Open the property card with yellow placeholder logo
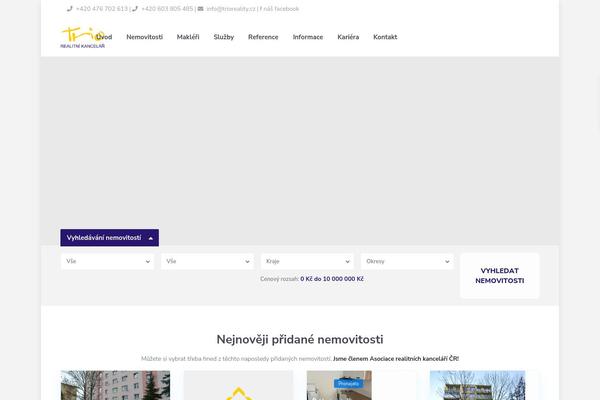This screenshot has width=600, height=400. point(238,385)
